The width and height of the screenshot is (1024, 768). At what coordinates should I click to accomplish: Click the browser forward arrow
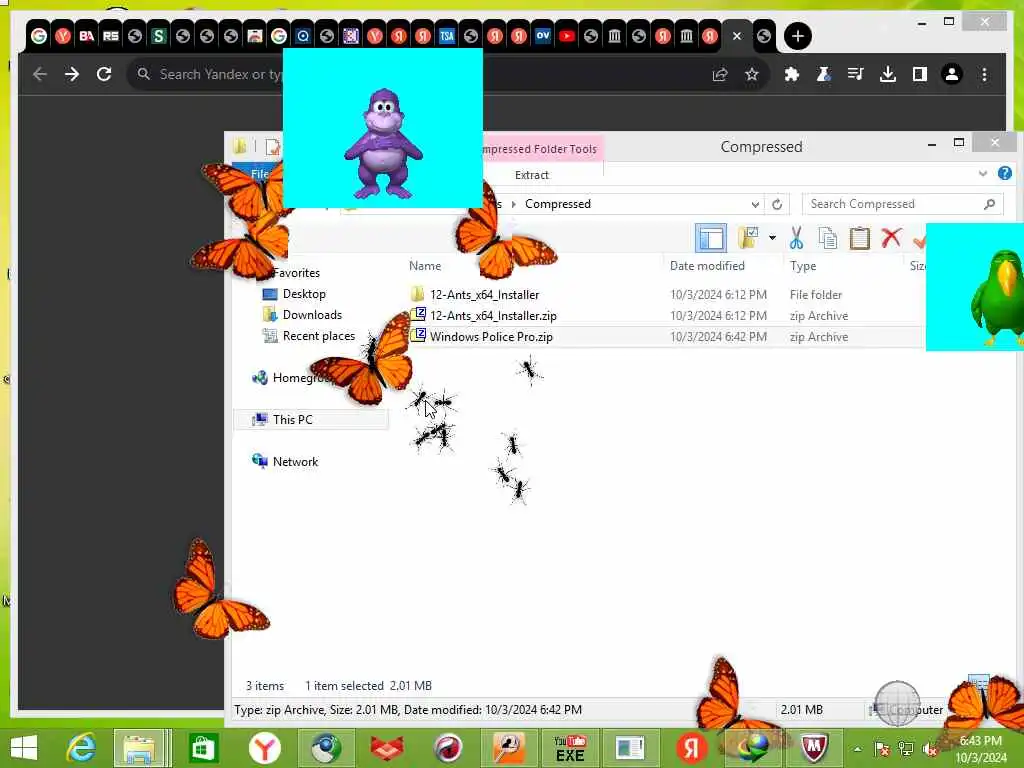(x=72, y=74)
